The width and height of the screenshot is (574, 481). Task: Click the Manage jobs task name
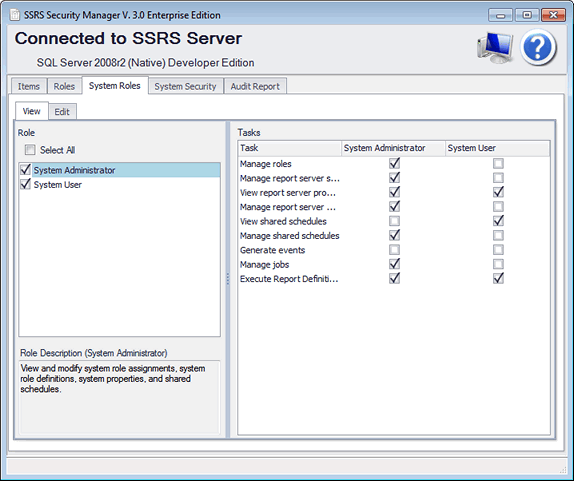pos(264,265)
